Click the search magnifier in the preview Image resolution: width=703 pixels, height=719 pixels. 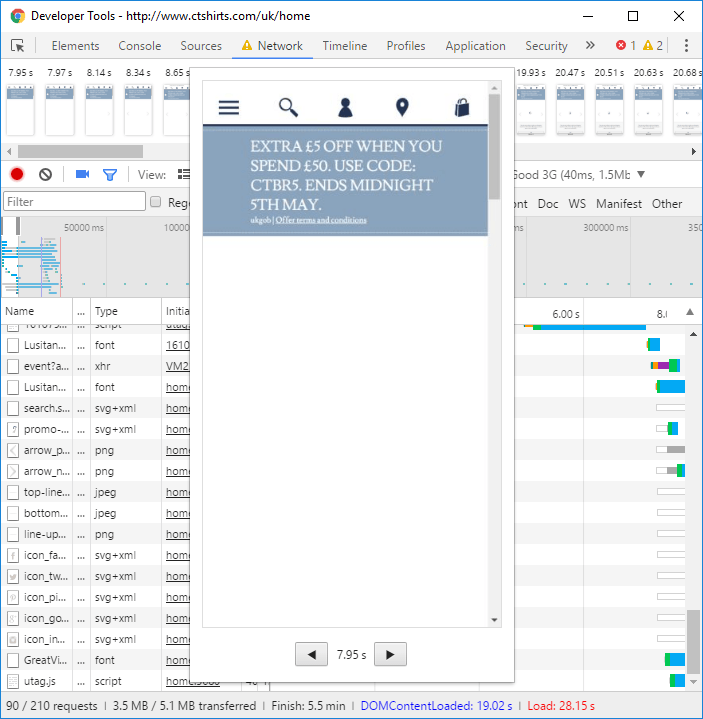click(288, 108)
